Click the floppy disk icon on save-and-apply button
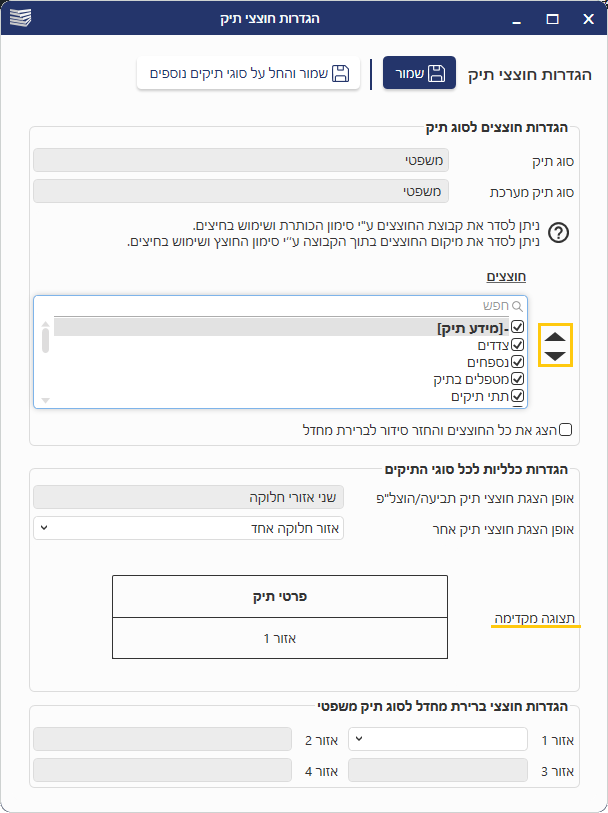Screen dimensions: 608x813 pyautogui.click(x=340, y=73)
